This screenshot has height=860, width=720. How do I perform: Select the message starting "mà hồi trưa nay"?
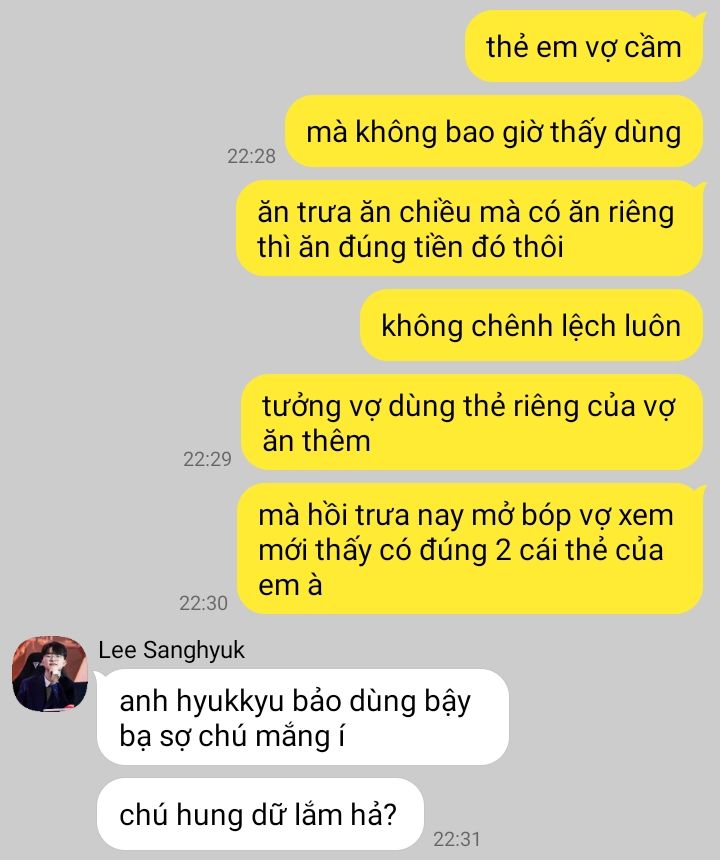coord(470,549)
